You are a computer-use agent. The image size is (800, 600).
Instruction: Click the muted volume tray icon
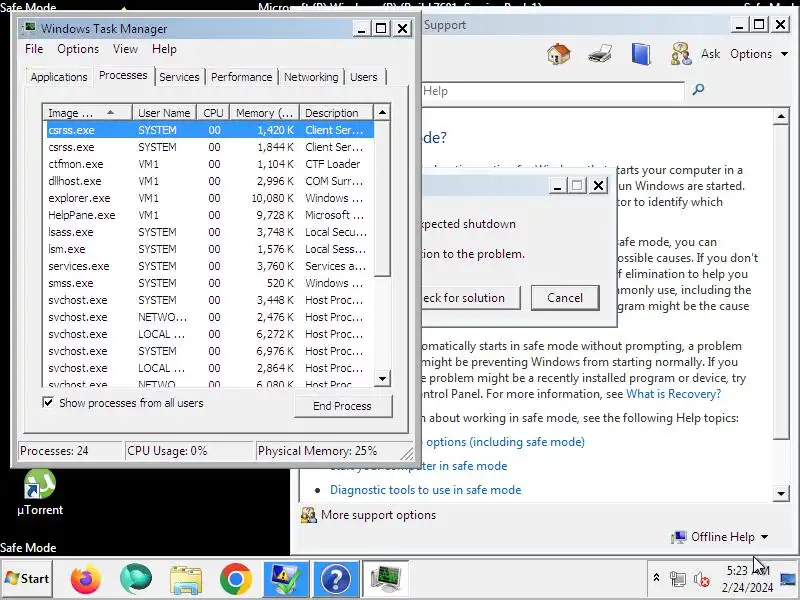click(702, 579)
